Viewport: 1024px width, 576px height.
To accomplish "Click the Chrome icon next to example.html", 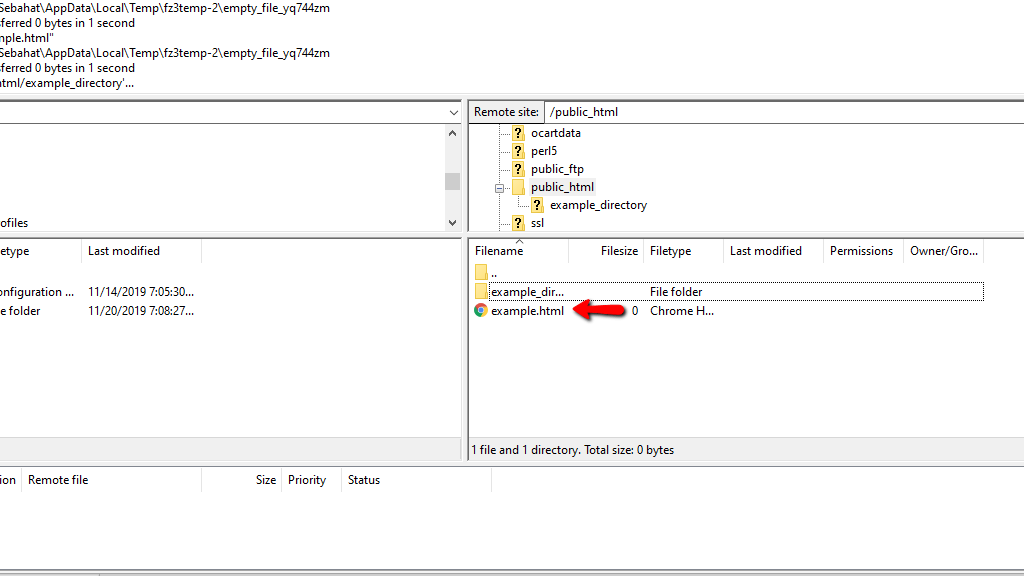I will pos(481,311).
